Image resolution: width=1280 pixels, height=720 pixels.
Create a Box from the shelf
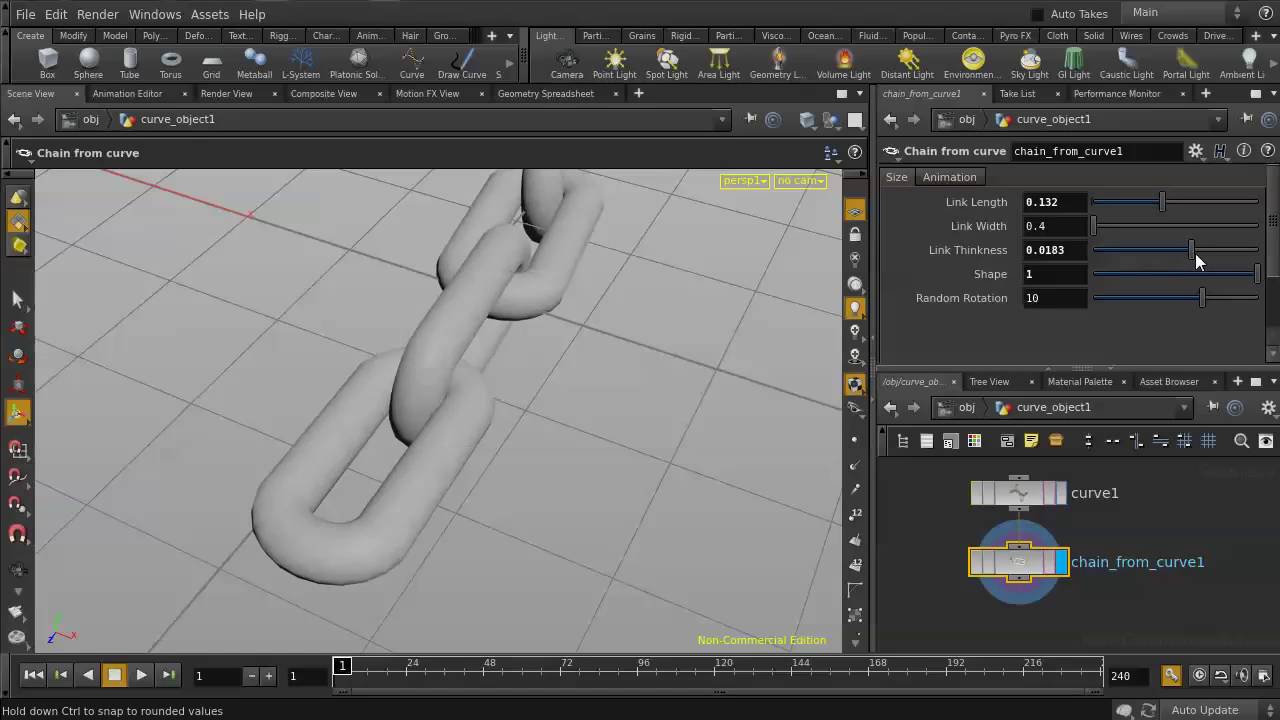pos(47,63)
